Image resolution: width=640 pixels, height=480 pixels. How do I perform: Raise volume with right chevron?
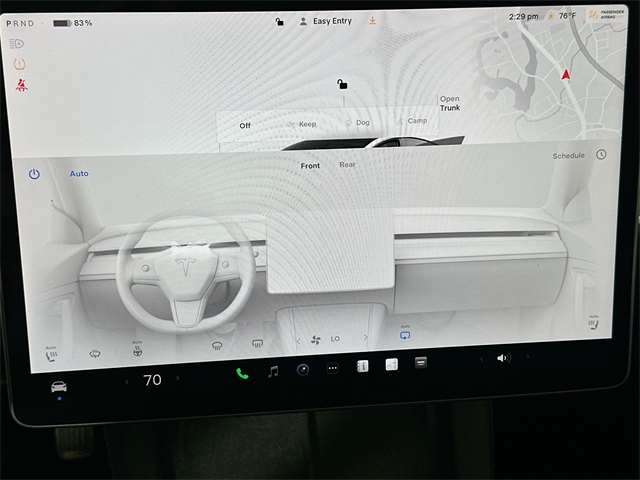(528, 357)
